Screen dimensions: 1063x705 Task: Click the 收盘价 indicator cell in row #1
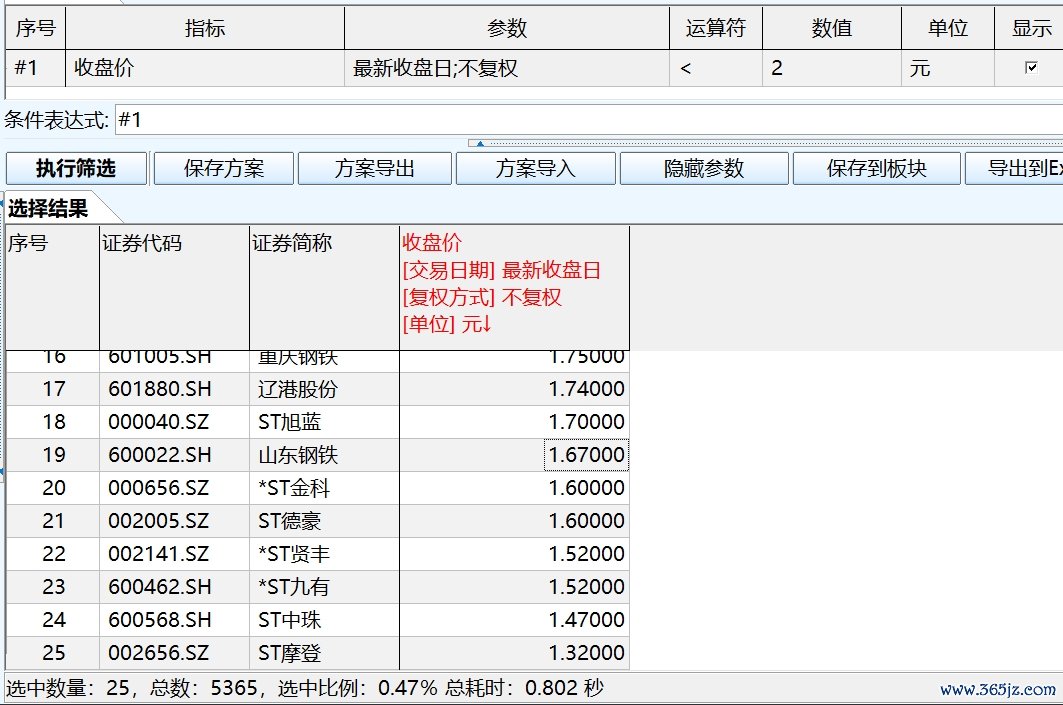[204, 69]
